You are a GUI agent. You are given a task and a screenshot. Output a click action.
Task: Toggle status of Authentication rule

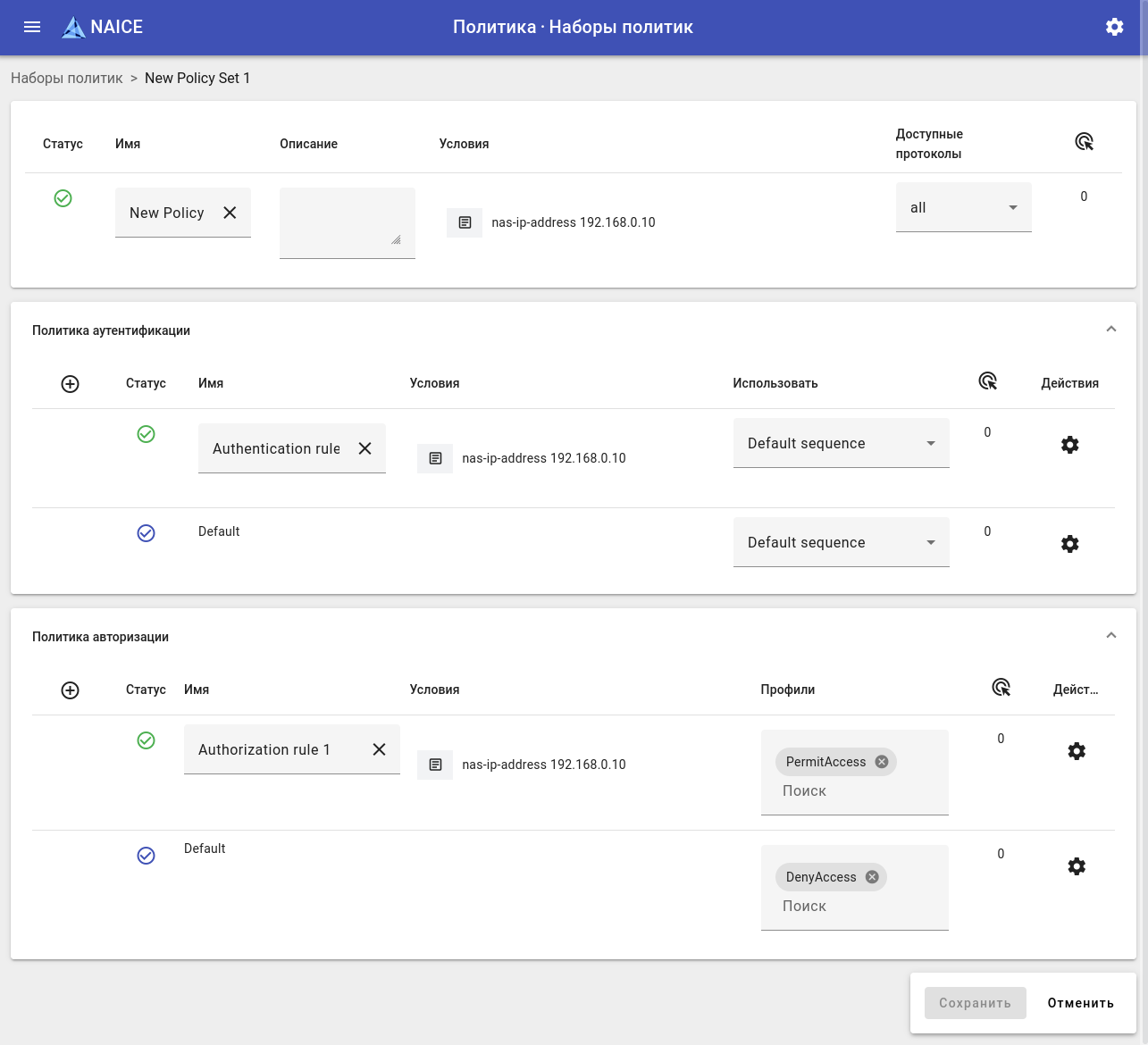pyautogui.click(x=146, y=434)
